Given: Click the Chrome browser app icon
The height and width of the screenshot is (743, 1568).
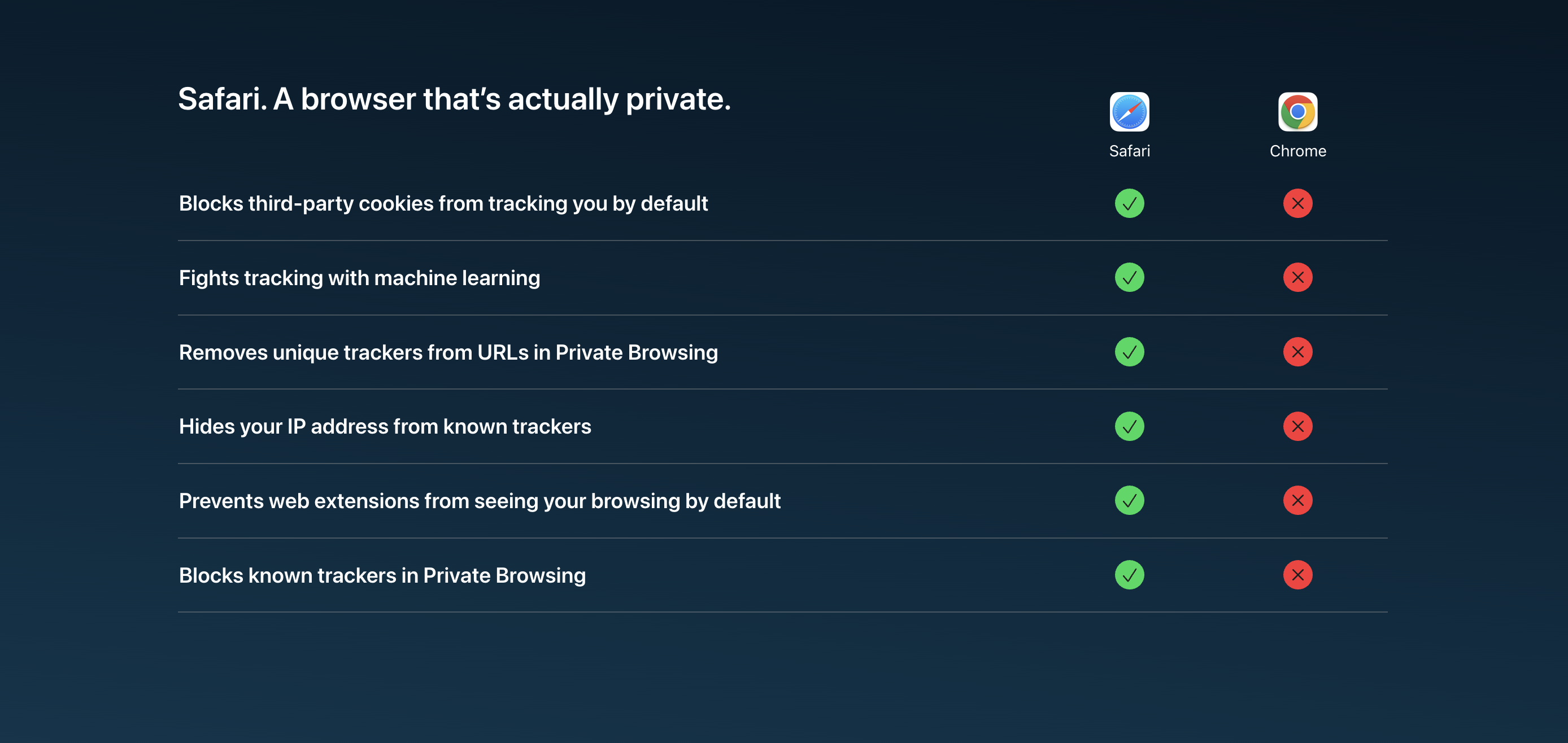Looking at the screenshot, I should (1298, 112).
